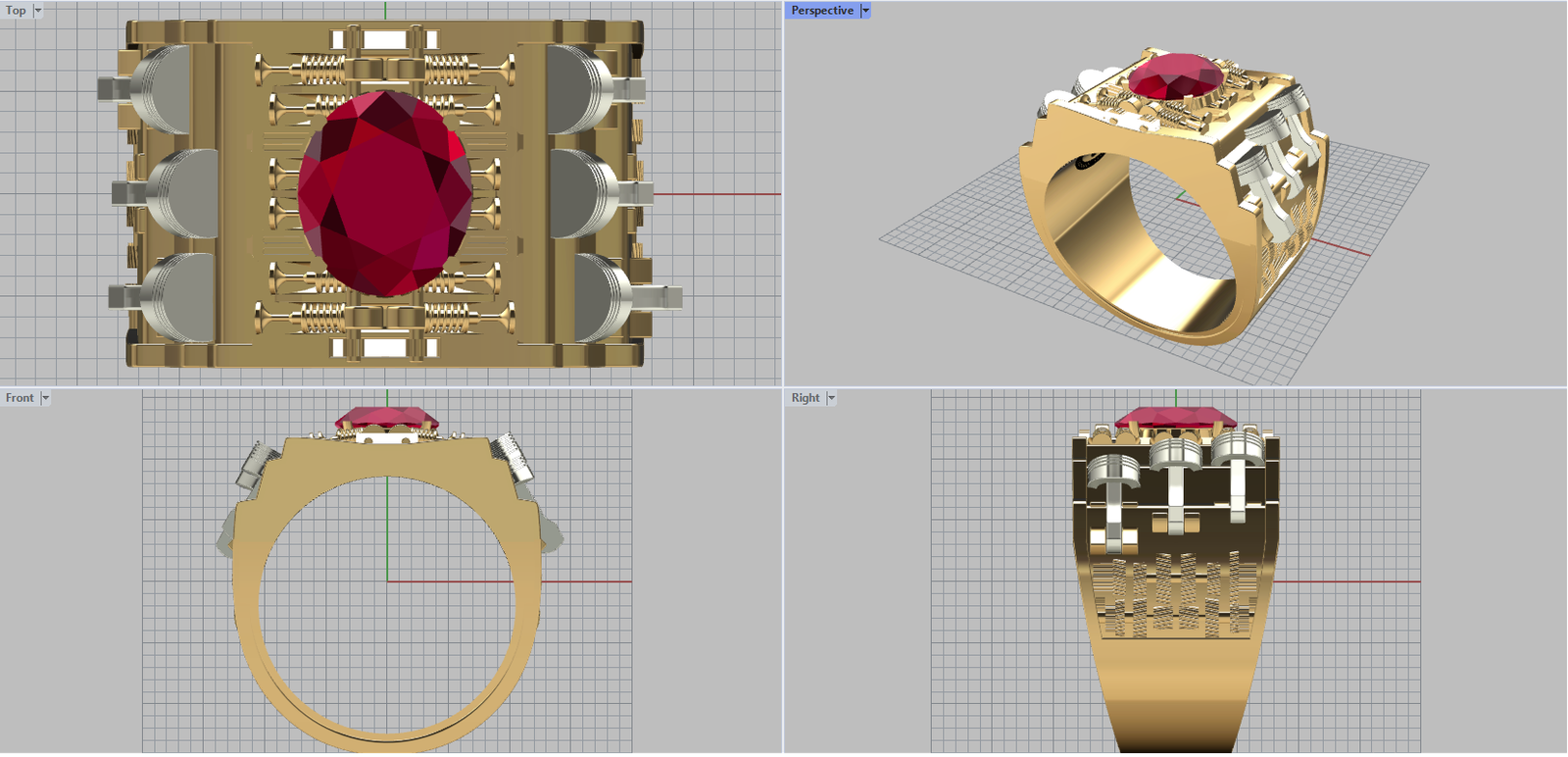The height and width of the screenshot is (757, 1568).
Task: Select the engraved side pattern in Right view
Action: [x=1174, y=595]
